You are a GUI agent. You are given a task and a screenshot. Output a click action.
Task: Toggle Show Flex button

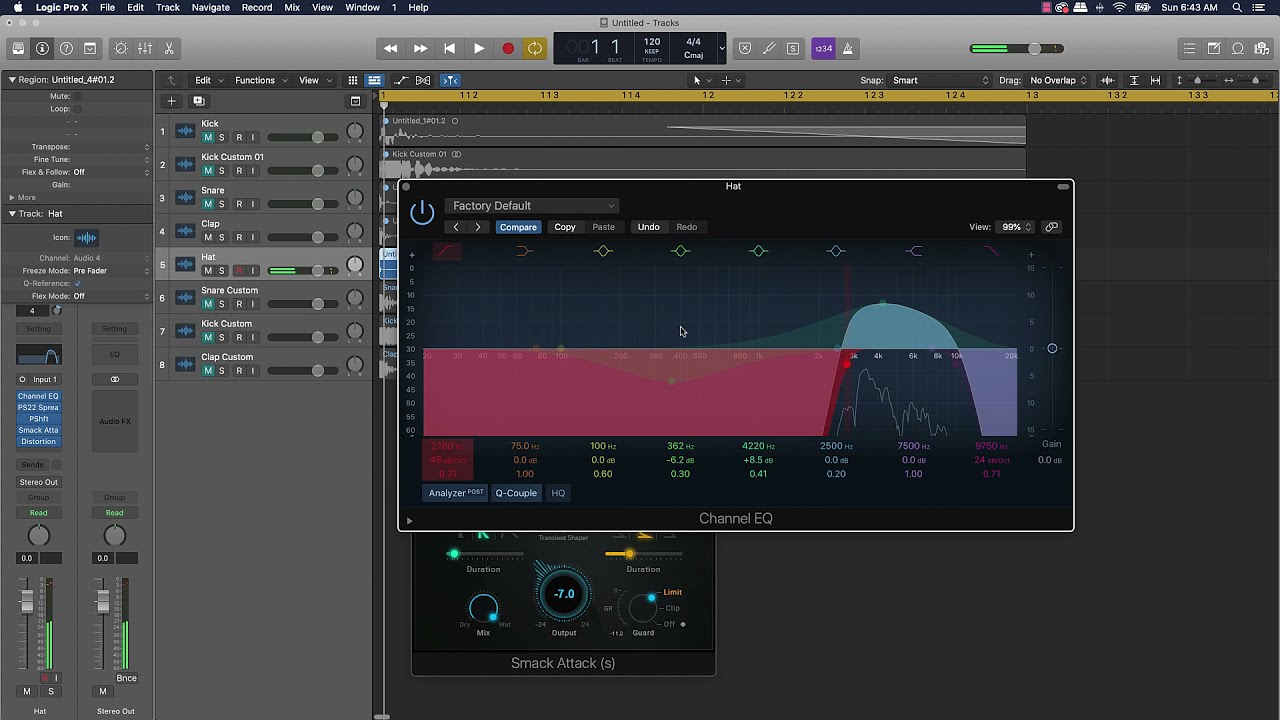click(423, 80)
